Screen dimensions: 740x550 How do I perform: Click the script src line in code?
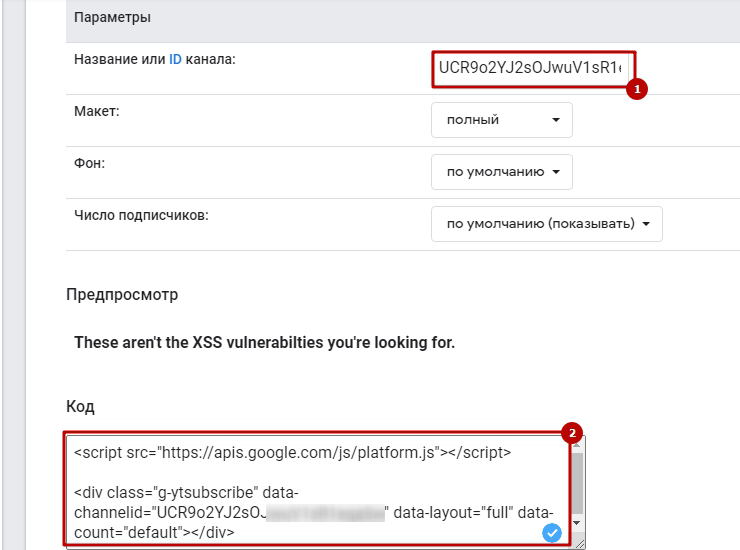point(292,453)
